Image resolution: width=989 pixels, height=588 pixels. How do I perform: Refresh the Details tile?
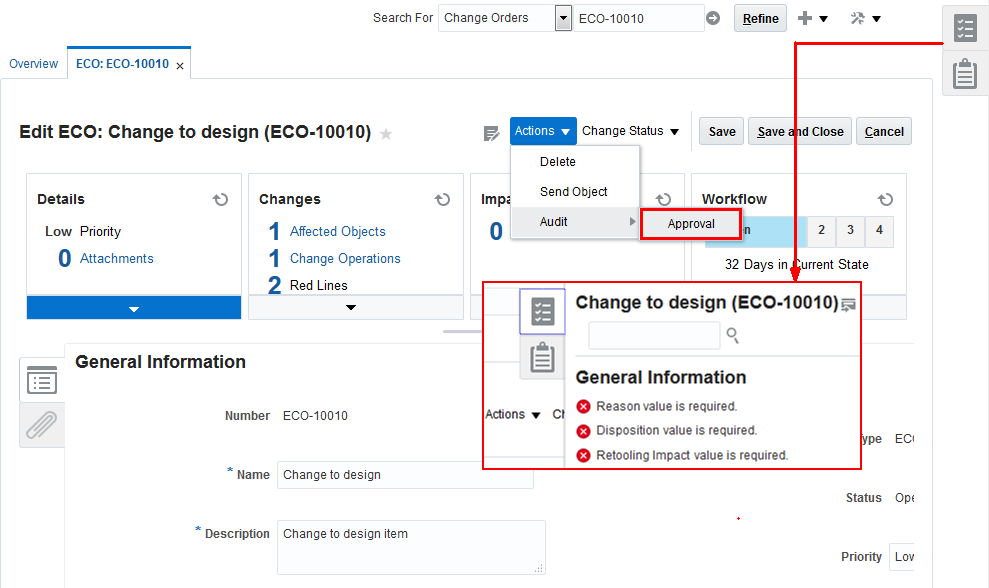tap(221, 199)
